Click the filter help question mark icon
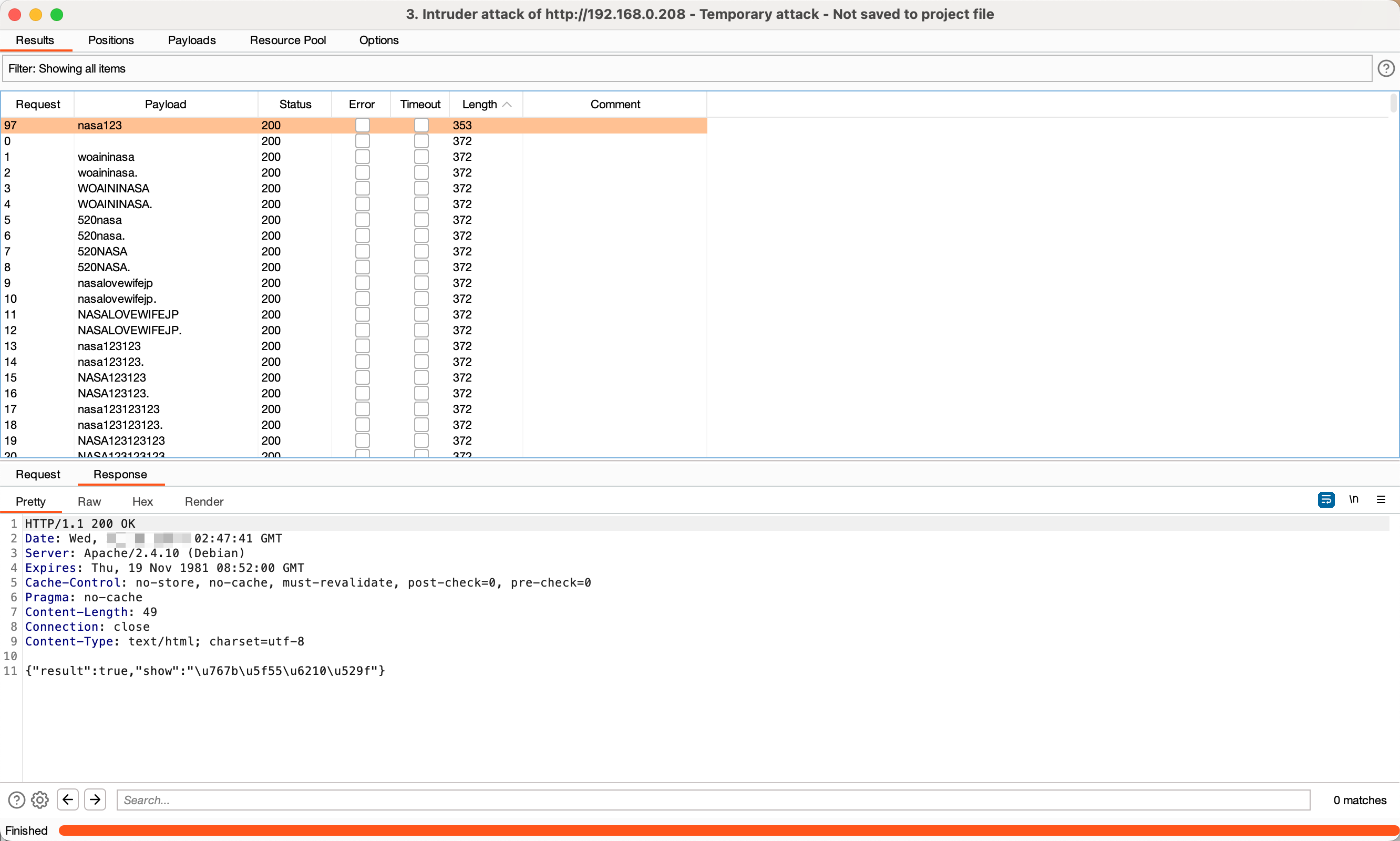1400x841 pixels. tap(1385, 68)
